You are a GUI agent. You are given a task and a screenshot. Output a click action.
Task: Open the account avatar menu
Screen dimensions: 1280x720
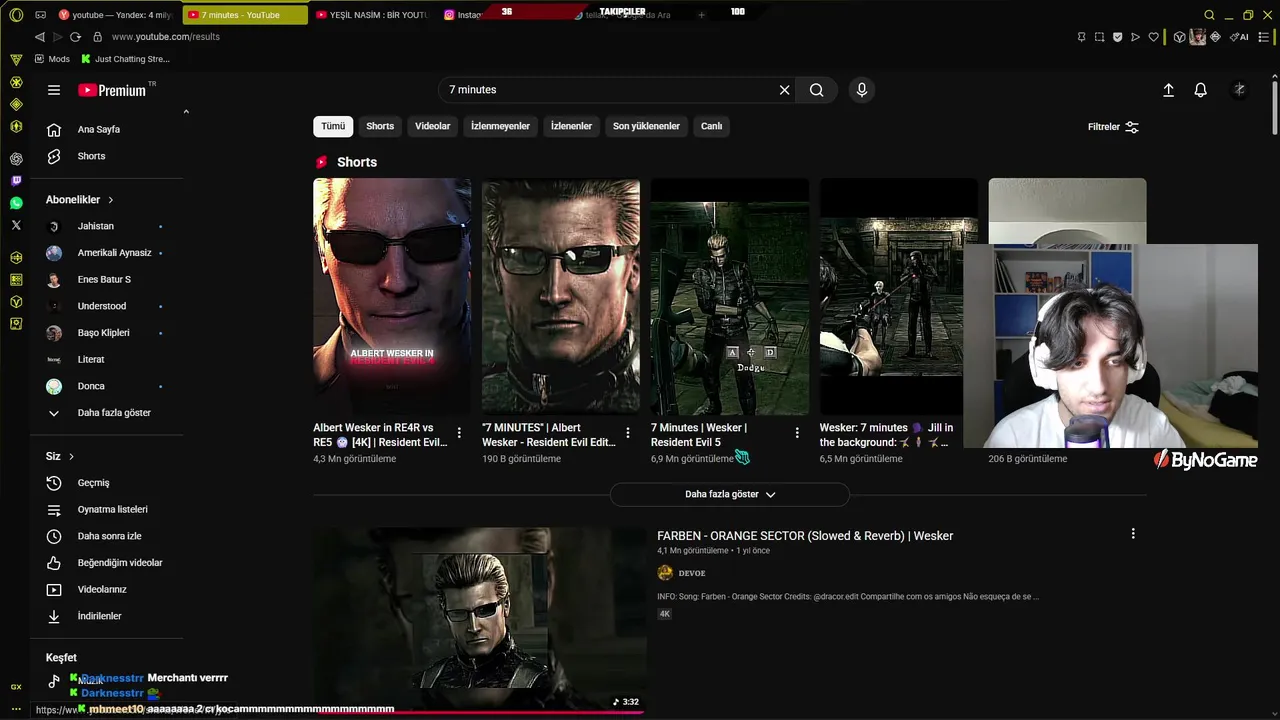pos(1239,90)
